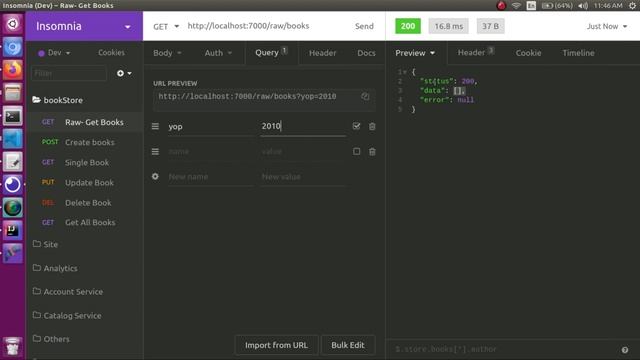Switch to the Query tab
The height and width of the screenshot is (360, 640).
click(x=271, y=53)
